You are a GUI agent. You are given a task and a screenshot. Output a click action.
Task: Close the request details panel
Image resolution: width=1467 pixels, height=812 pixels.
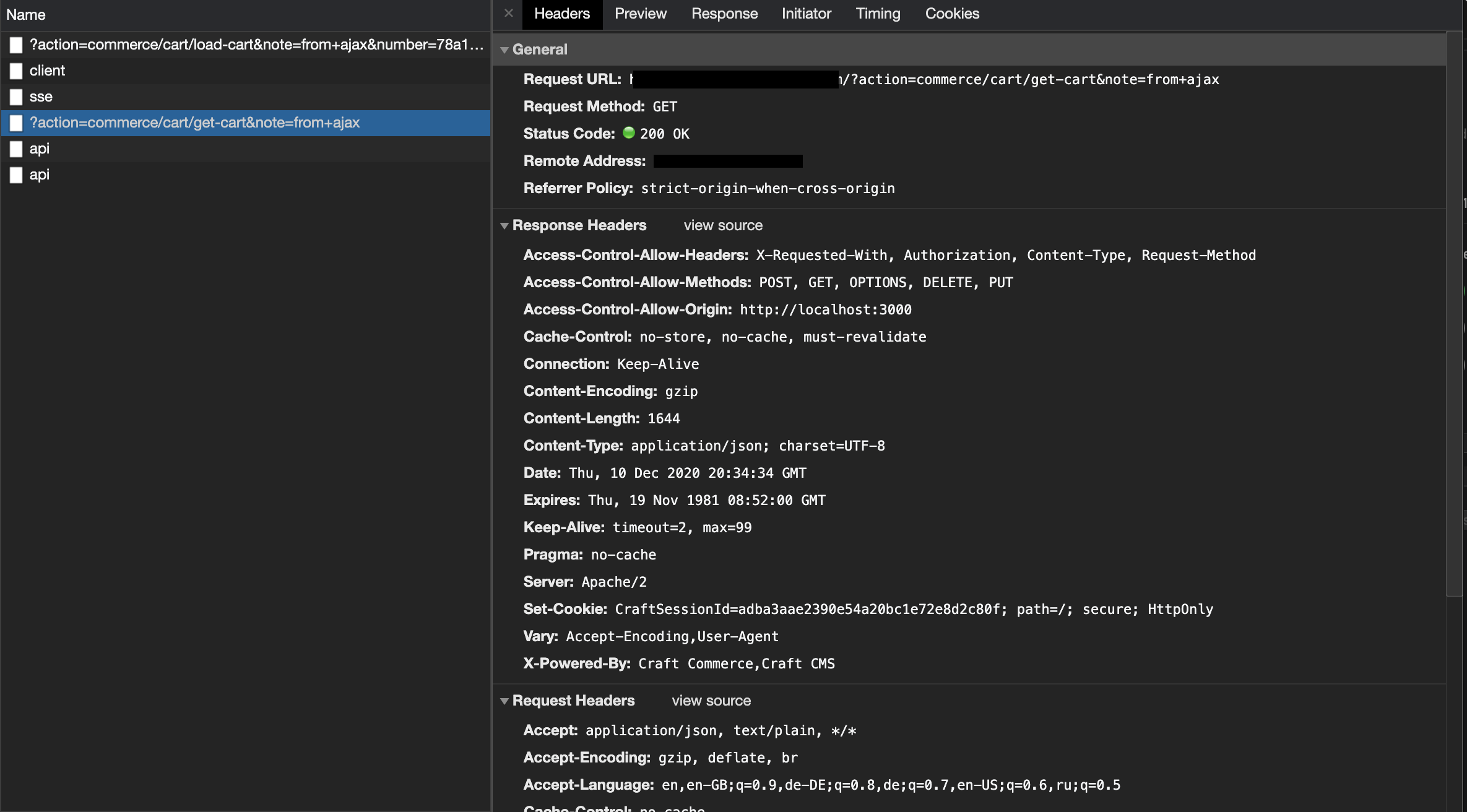click(x=509, y=13)
